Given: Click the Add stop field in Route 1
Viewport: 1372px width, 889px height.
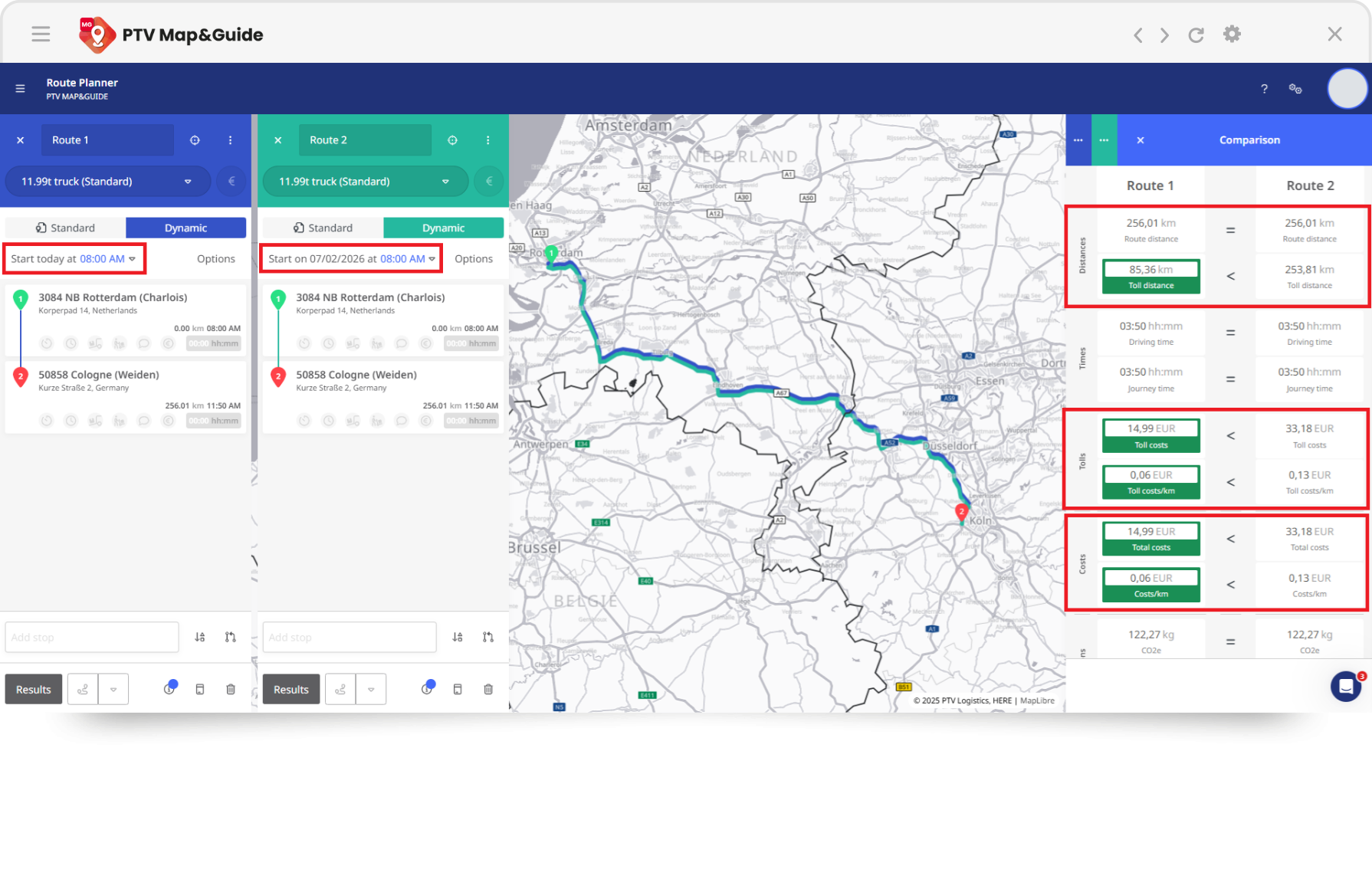Looking at the screenshot, I should coord(92,637).
